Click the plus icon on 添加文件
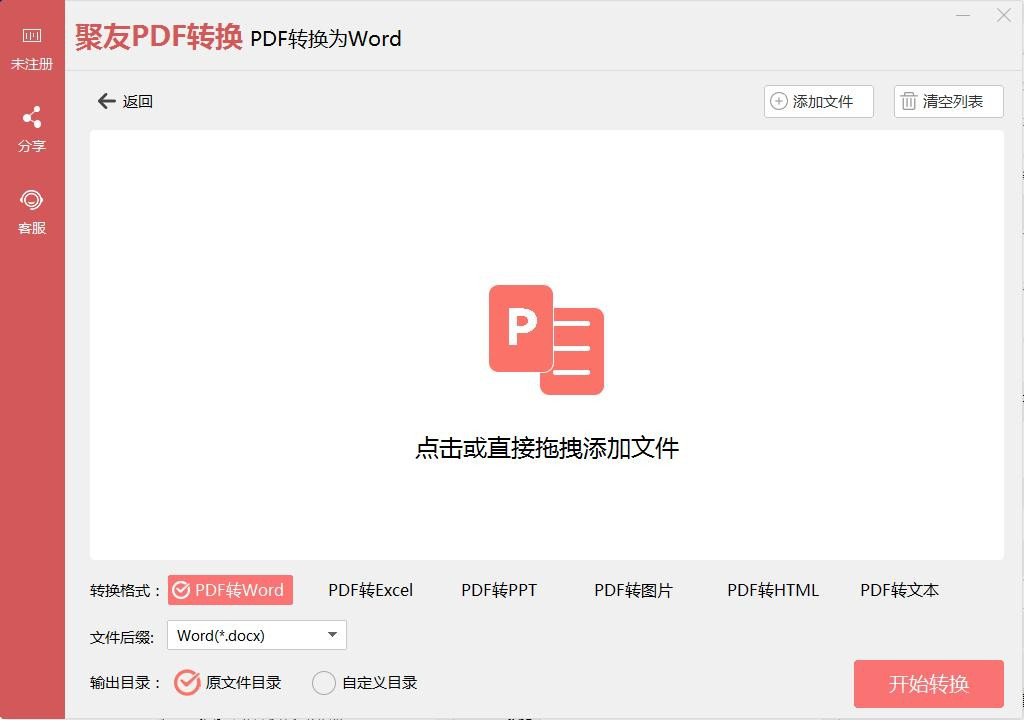The image size is (1024, 720). [x=777, y=101]
